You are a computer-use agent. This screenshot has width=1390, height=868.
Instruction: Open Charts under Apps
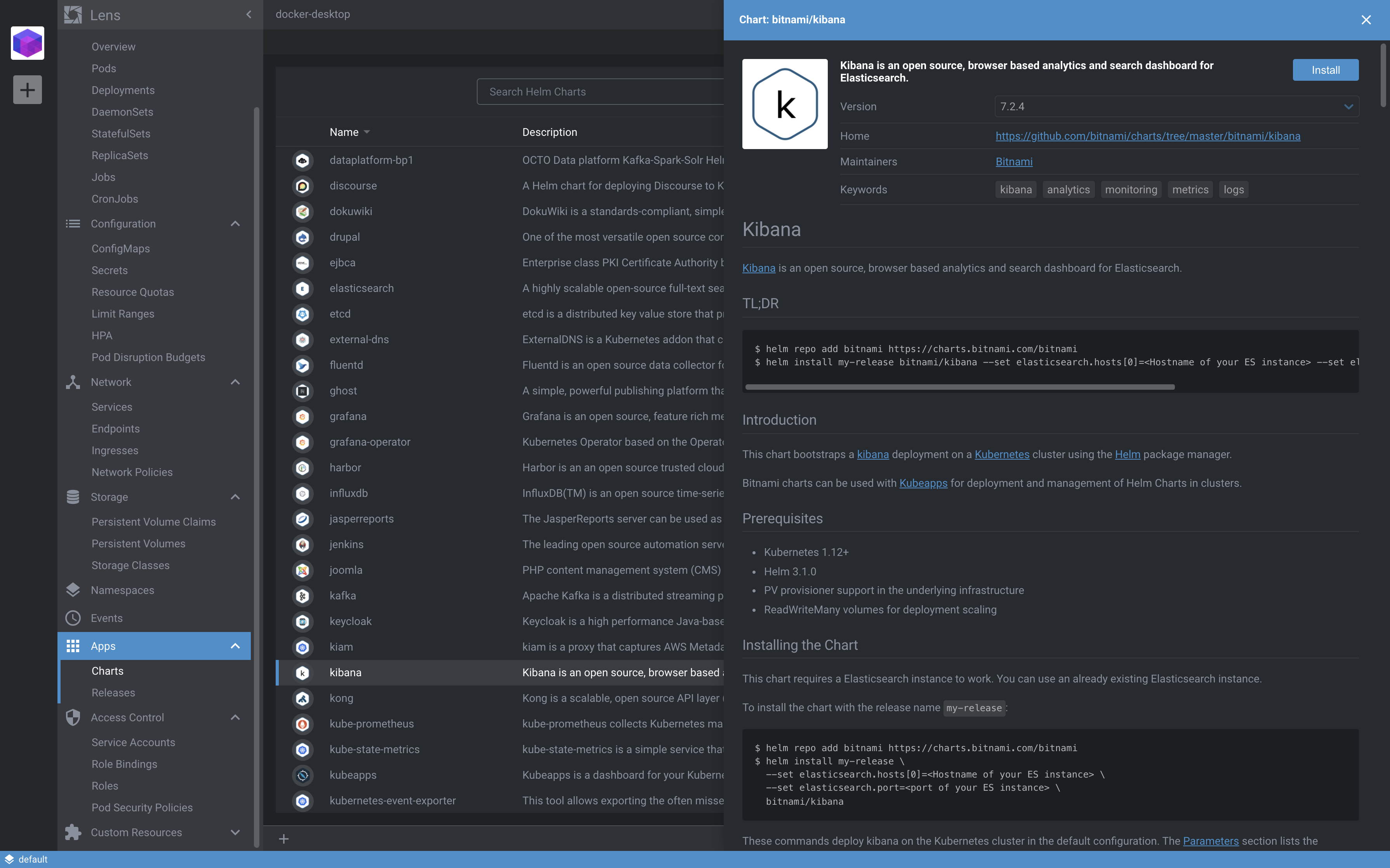108,671
